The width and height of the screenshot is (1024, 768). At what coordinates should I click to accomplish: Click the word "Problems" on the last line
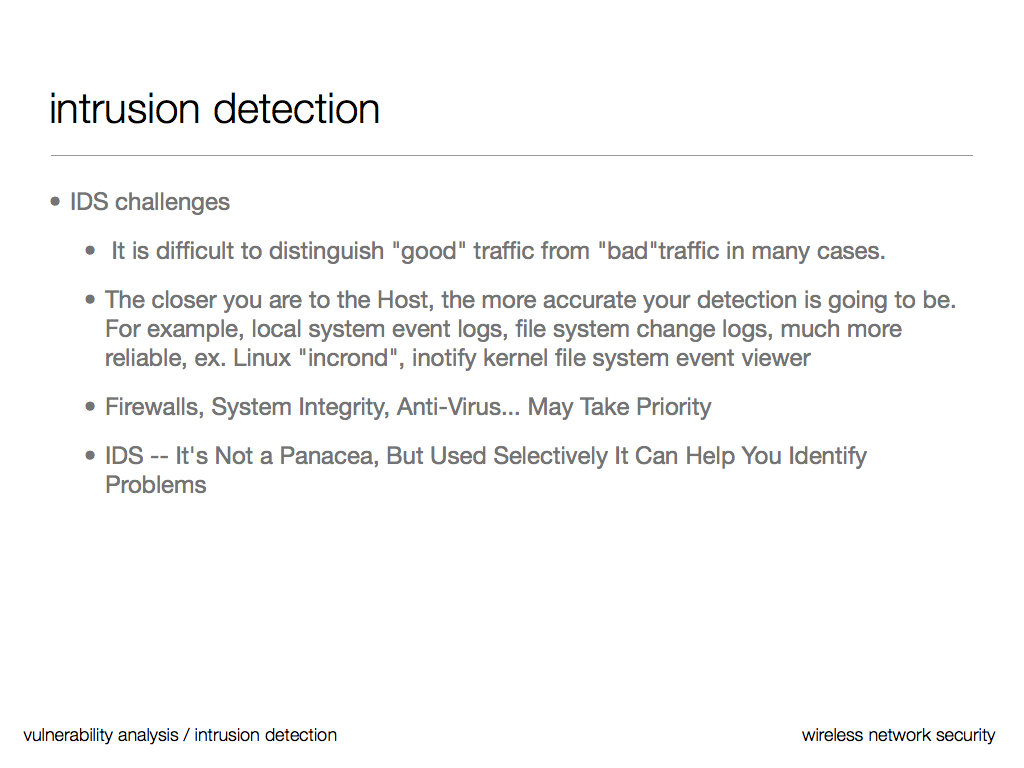coord(155,485)
